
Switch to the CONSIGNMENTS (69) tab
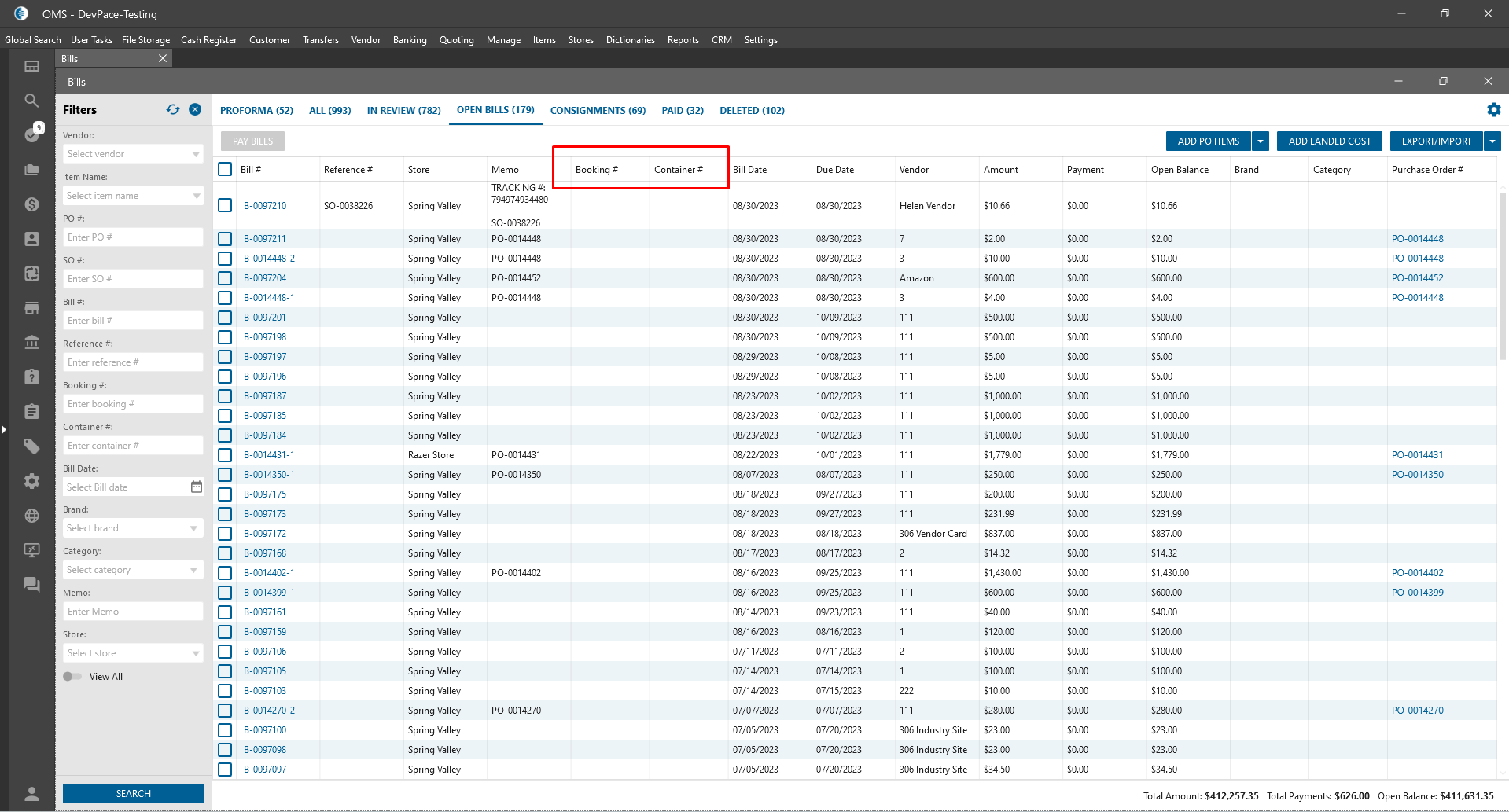tap(598, 111)
